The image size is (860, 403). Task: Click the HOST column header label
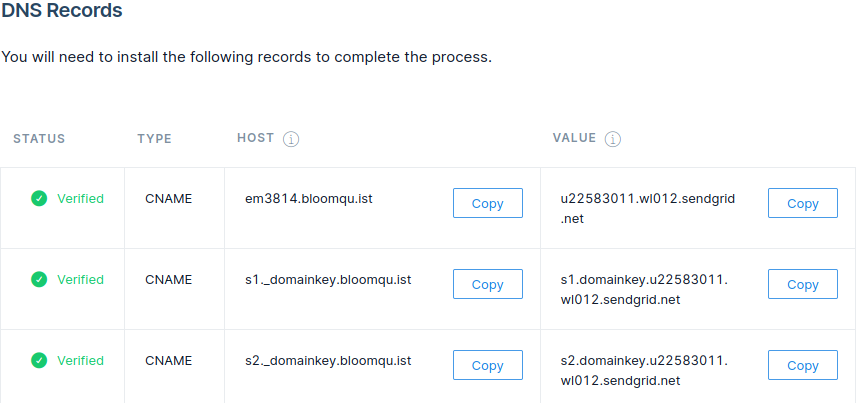(256, 138)
